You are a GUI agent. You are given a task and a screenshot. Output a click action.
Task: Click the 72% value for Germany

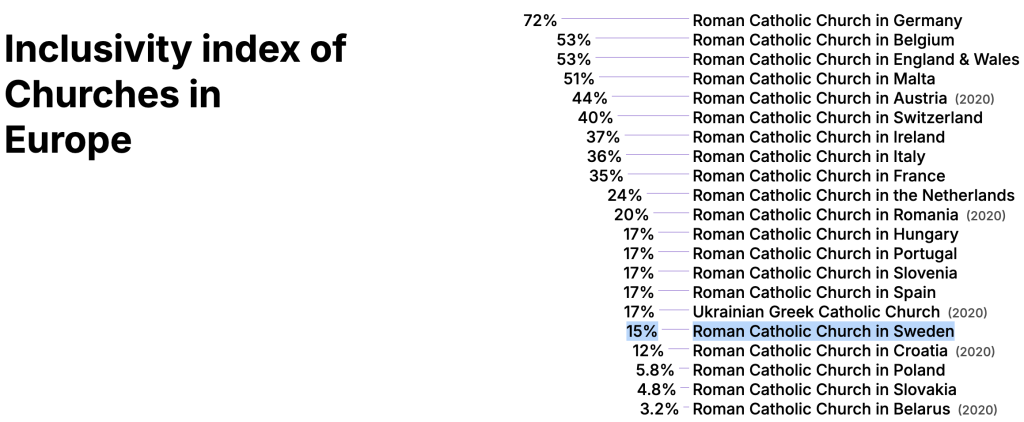click(x=540, y=20)
